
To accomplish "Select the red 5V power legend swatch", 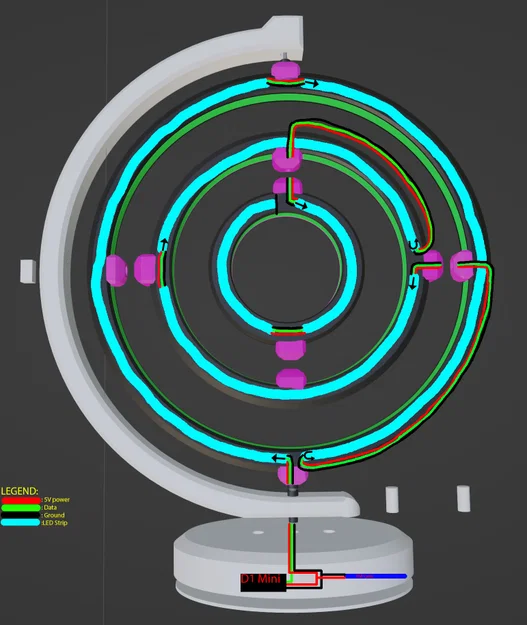I will (21, 500).
